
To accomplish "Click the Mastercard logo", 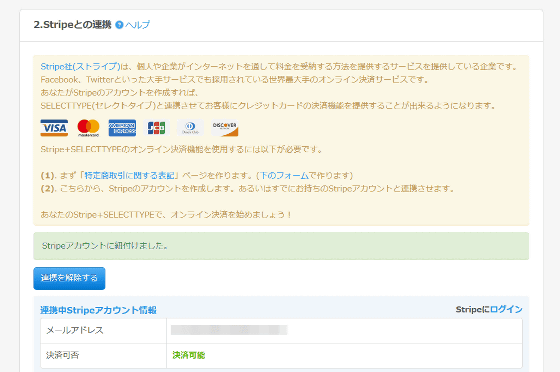I will point(88,128).
